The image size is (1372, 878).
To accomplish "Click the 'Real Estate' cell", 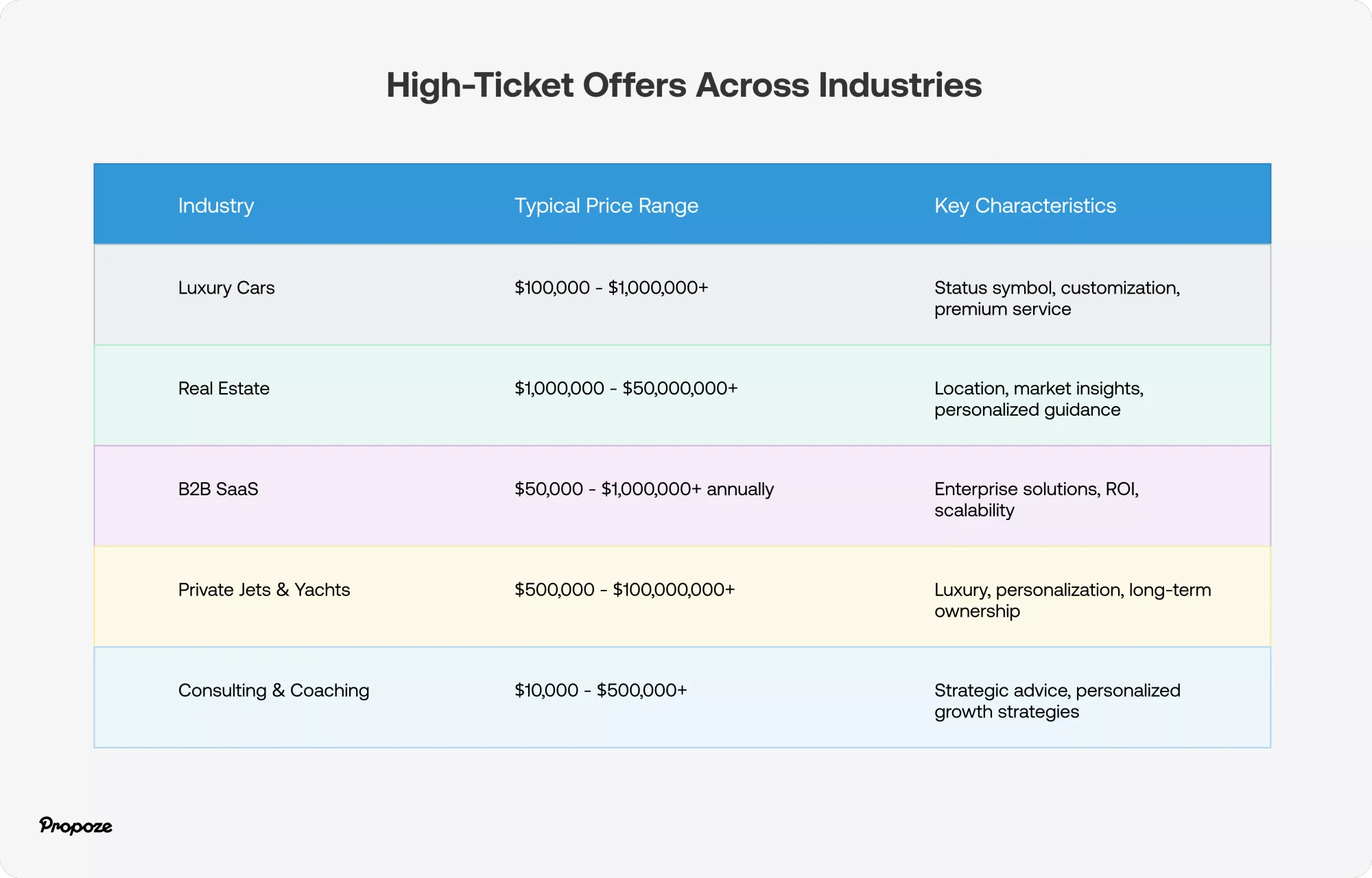I will [224, 388].
